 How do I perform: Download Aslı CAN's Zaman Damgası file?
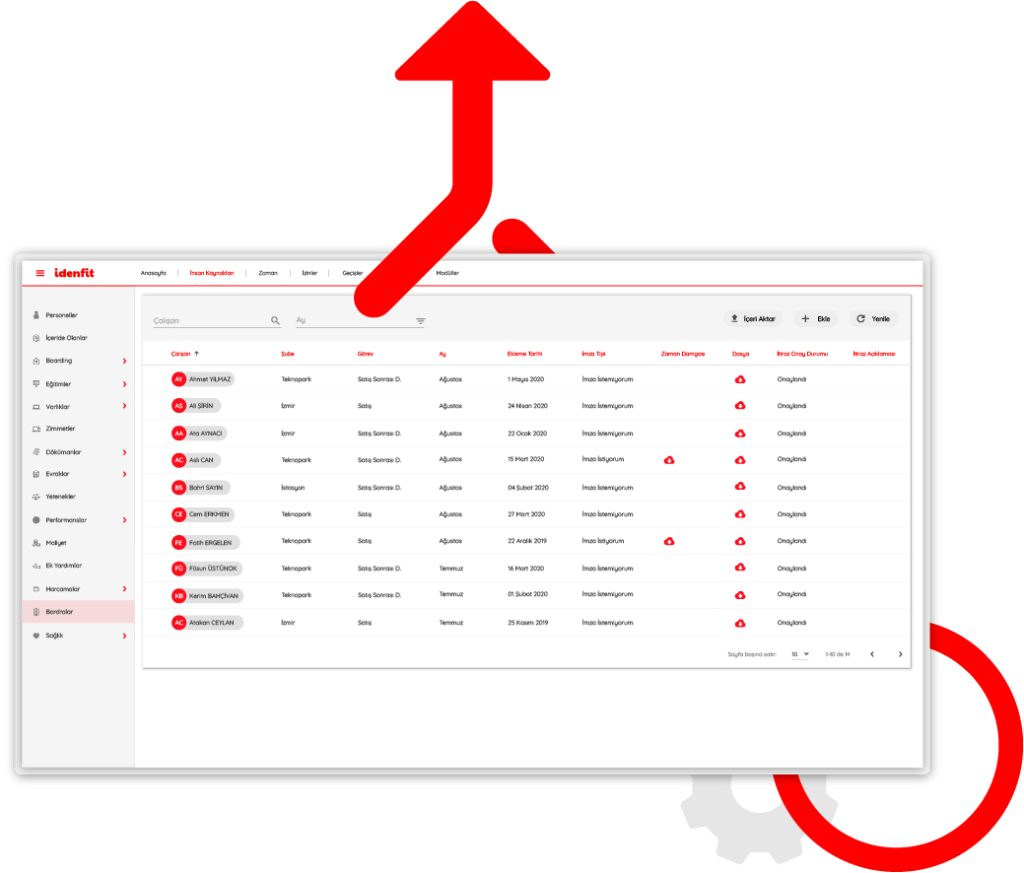point(669,460)
